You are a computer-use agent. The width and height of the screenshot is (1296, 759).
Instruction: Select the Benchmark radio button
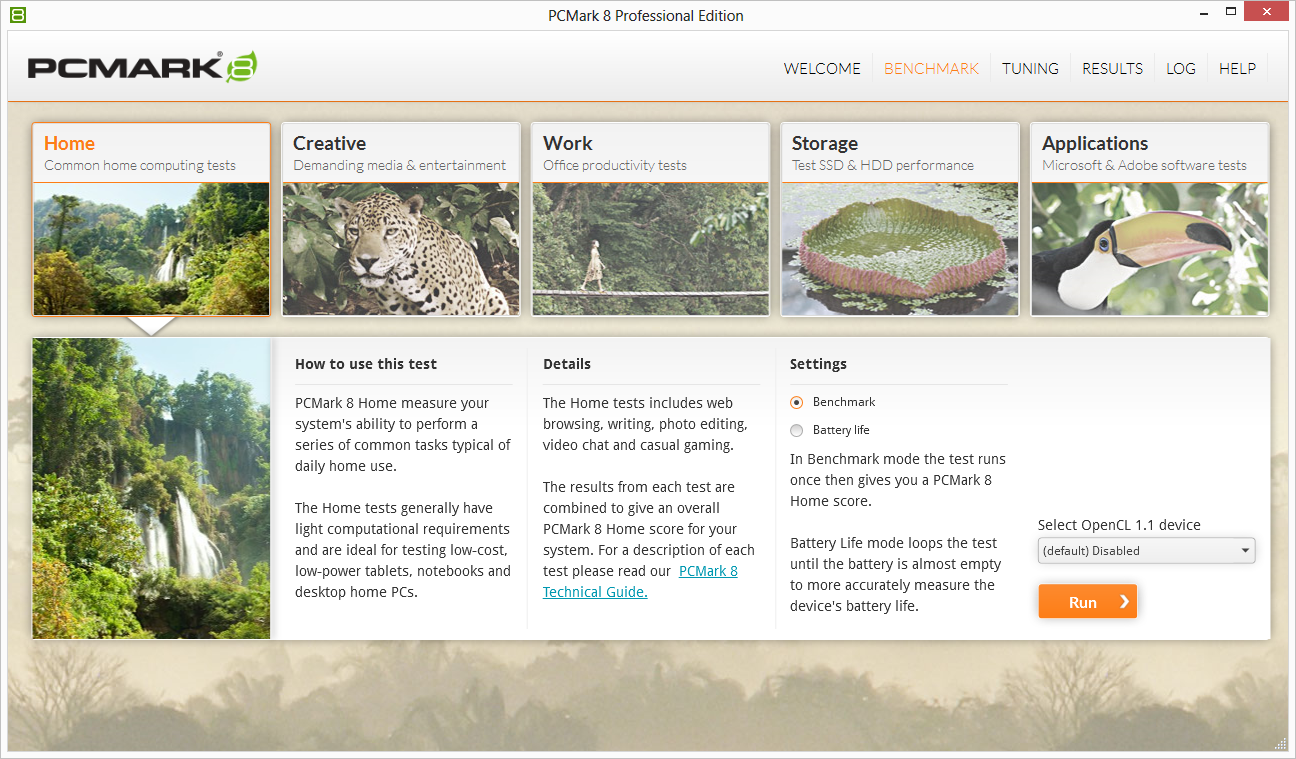coord(796,402)
